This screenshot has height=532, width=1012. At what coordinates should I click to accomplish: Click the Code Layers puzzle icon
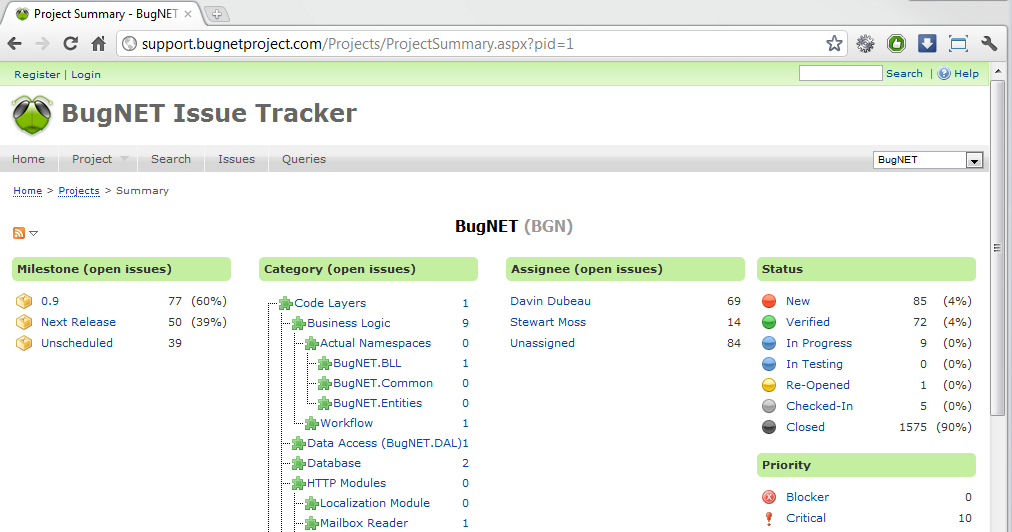pos(286,303)
